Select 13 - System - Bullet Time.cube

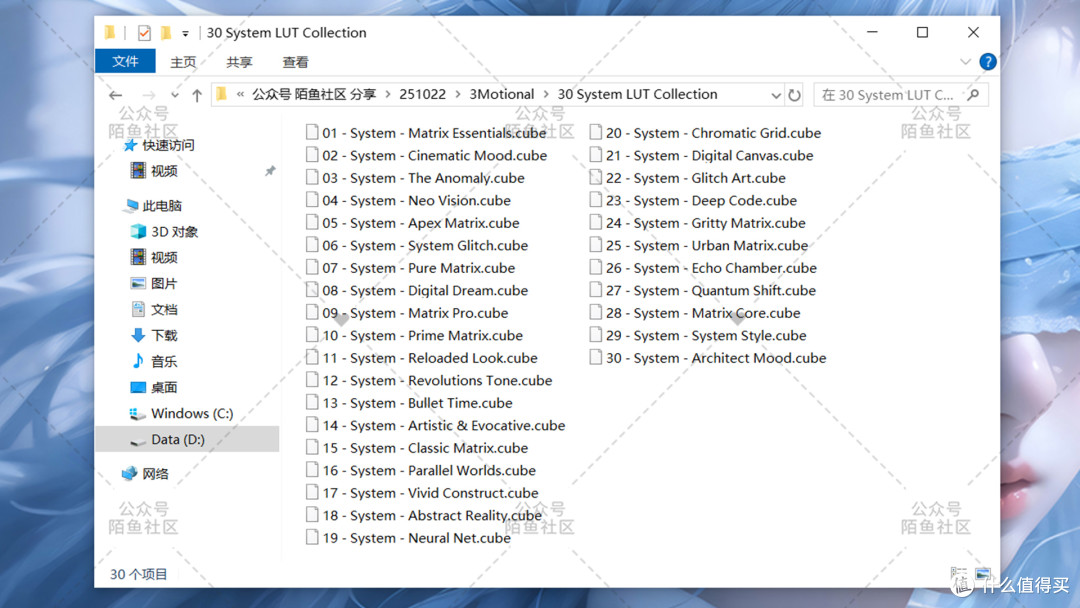pos(417,403)
